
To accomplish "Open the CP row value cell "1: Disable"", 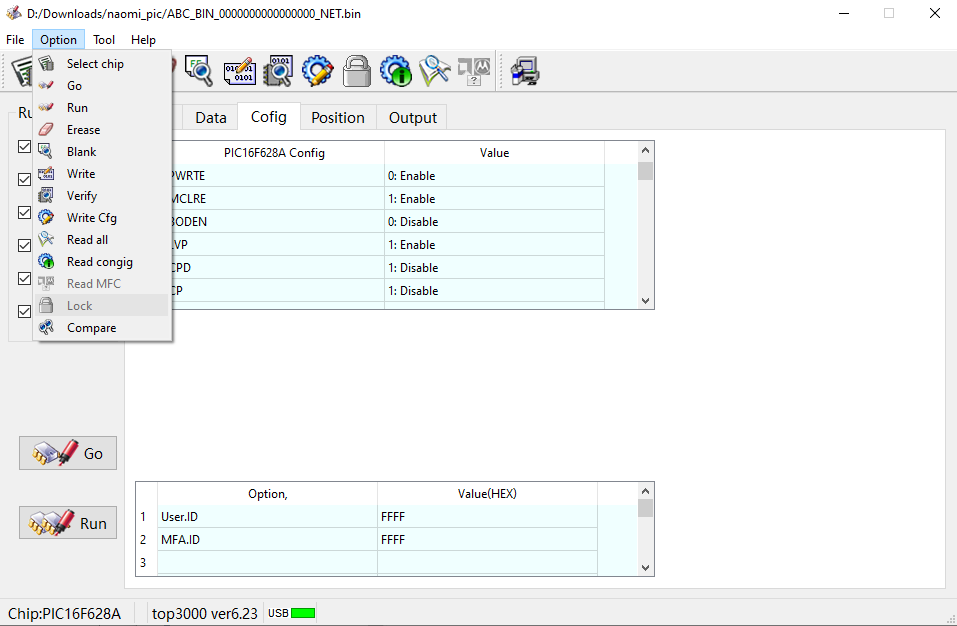I will (494, 291).
